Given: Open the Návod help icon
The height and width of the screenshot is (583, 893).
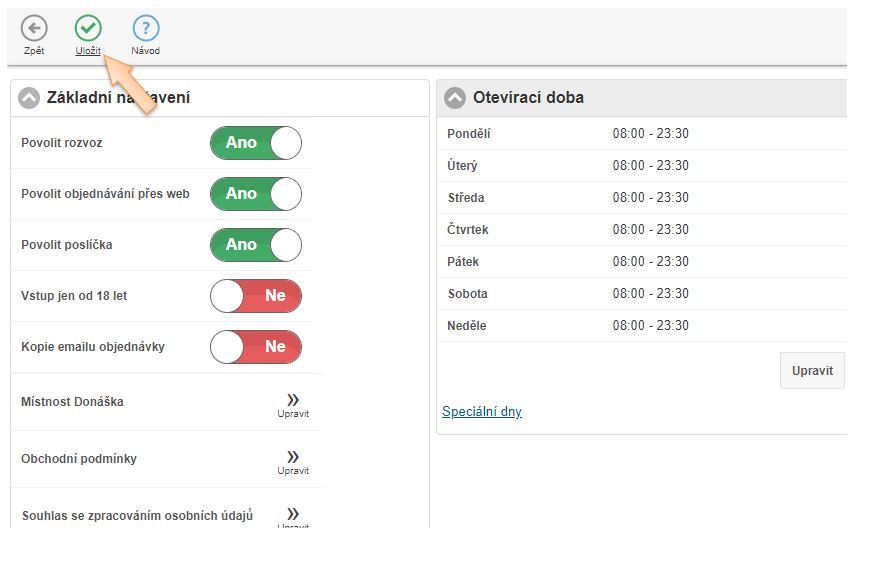Looking at the screenshot, I should (145, 29).
